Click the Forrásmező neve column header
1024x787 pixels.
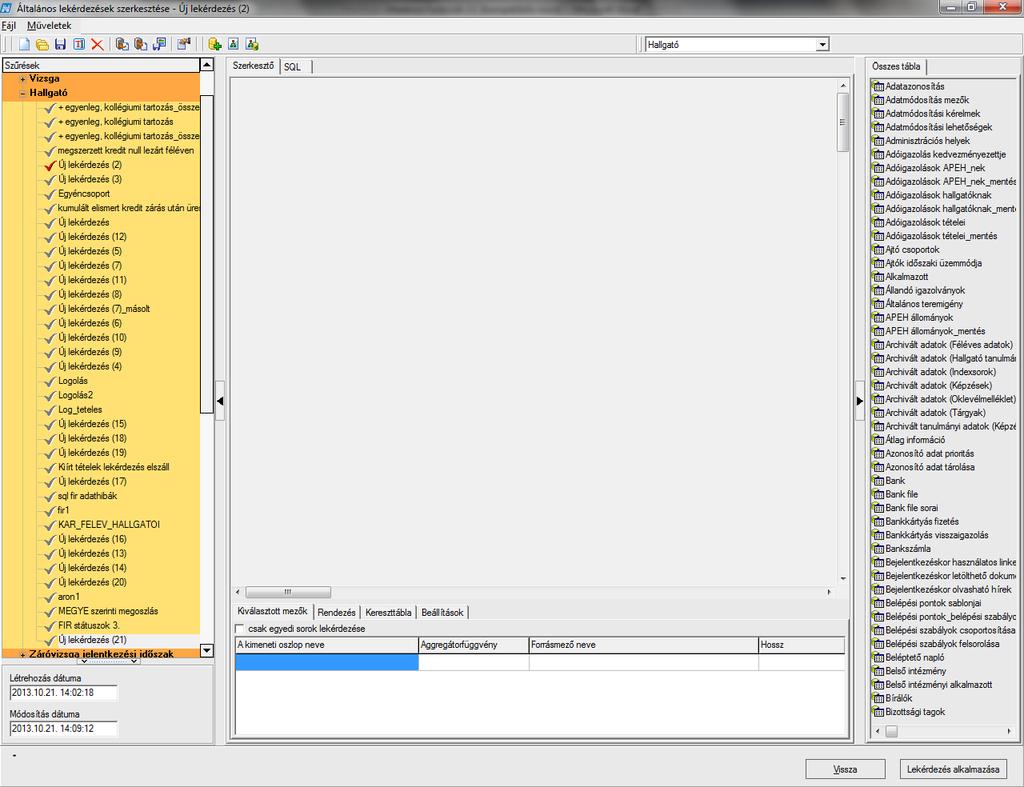point(643,645)
